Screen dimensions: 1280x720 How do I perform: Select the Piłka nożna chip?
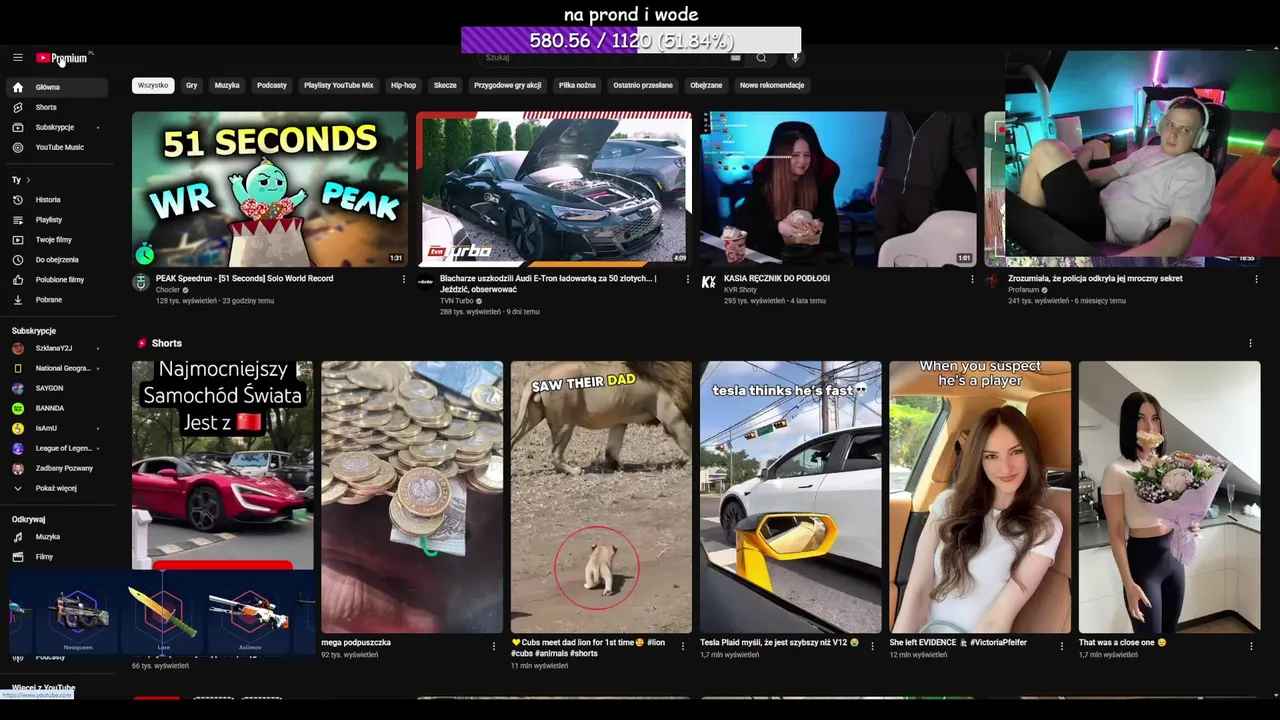pyautogui.click(x=577, y=86)
